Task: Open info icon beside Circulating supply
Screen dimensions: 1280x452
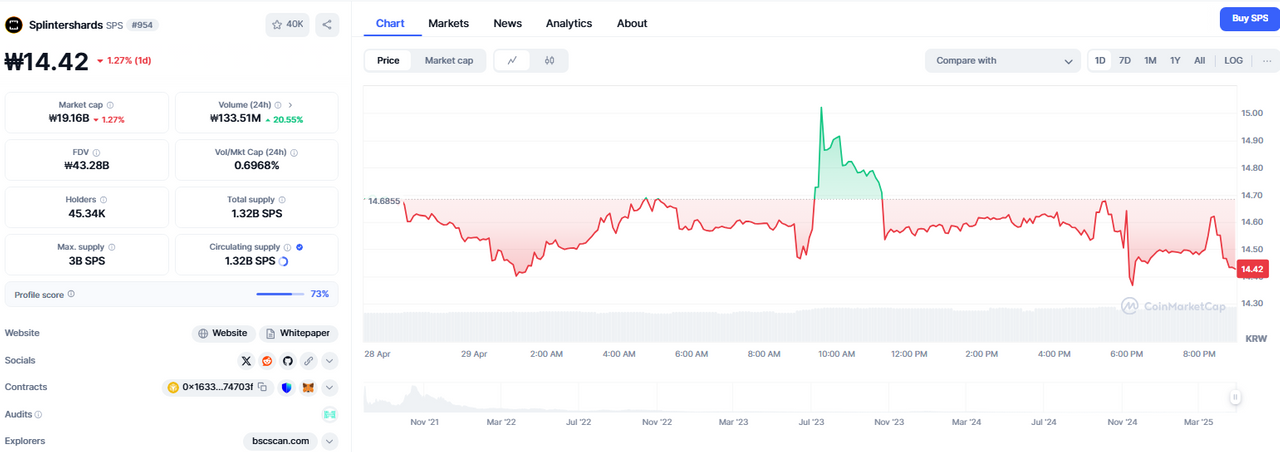Action: click(288, 247)
